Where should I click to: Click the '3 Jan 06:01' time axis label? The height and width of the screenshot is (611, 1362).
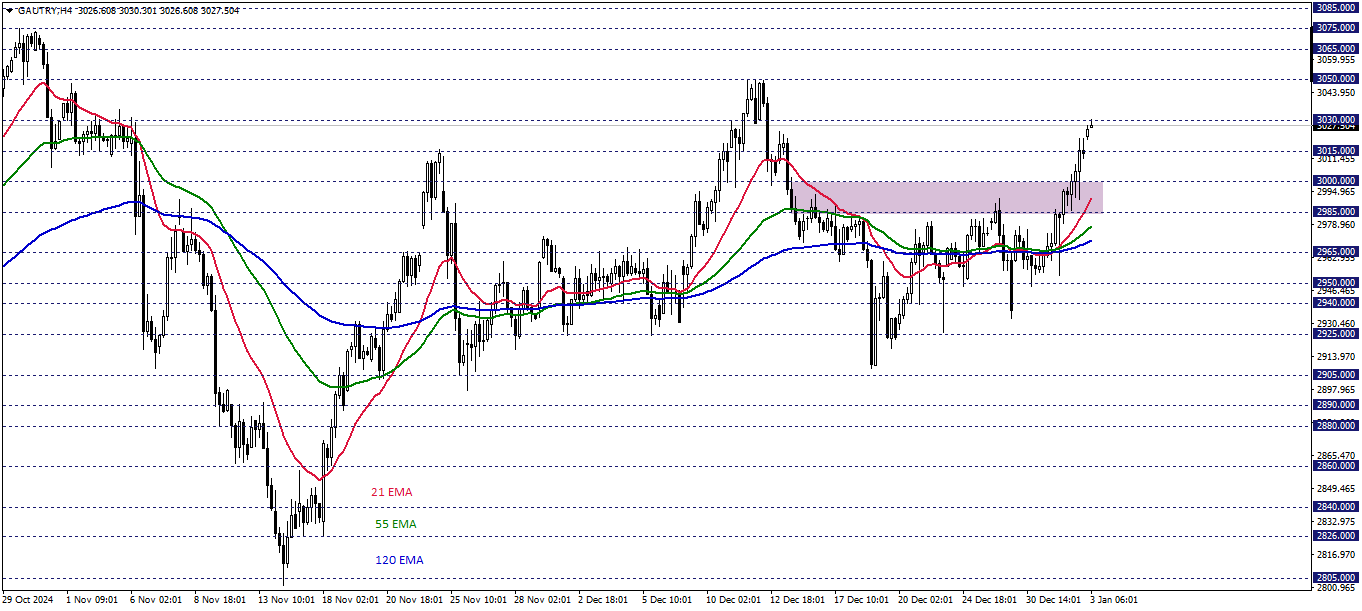tap(1115, 600)
